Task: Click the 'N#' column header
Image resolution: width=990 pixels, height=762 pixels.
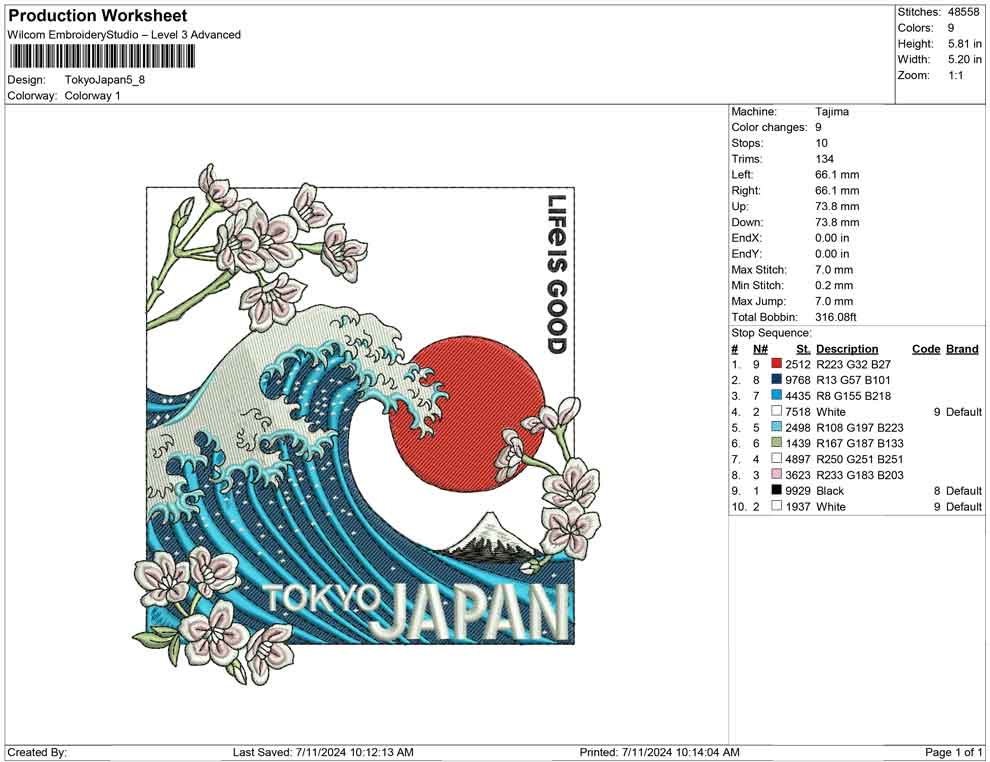Action: (x=760, y=349)
